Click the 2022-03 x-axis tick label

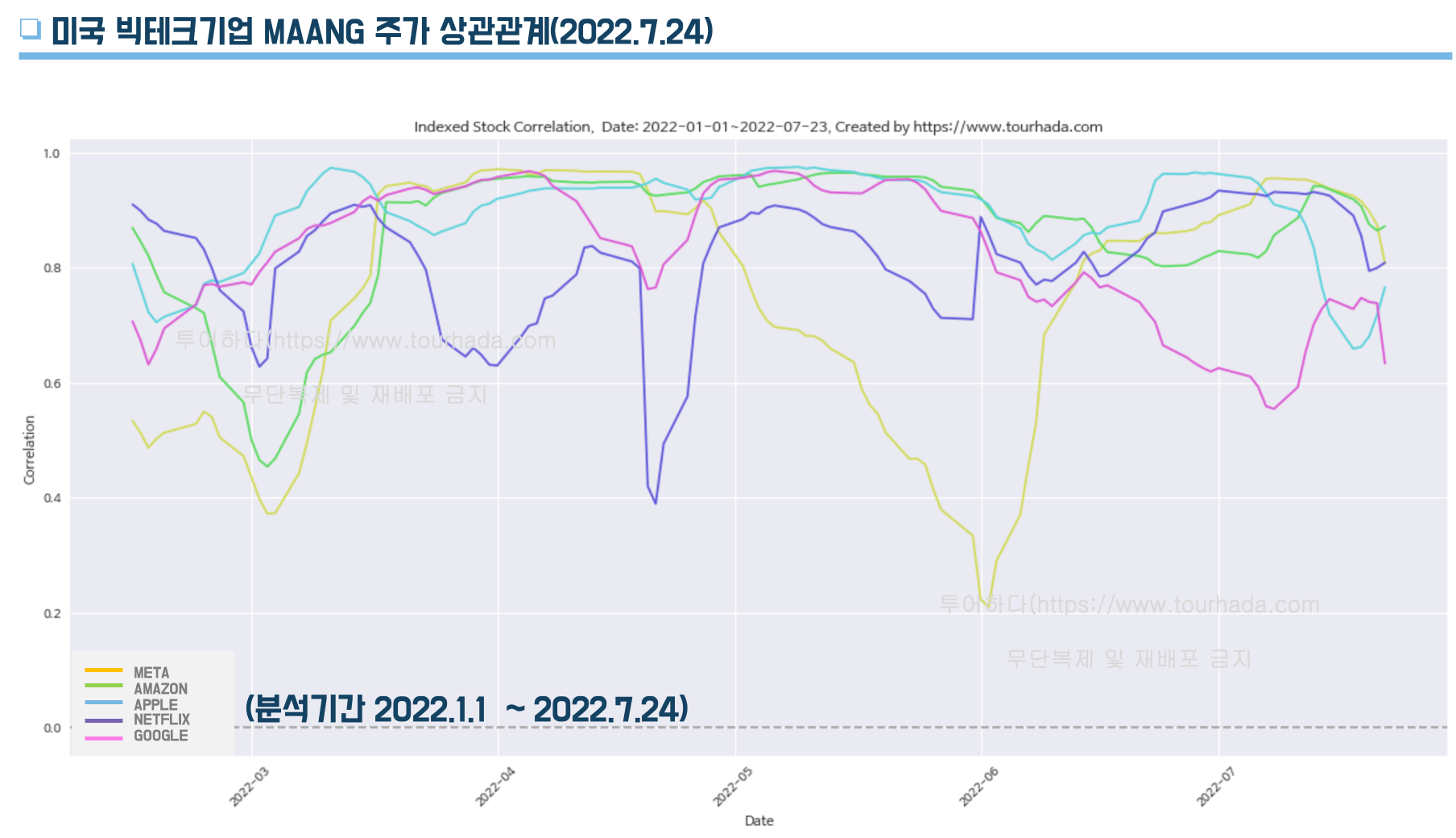[250, 786]
